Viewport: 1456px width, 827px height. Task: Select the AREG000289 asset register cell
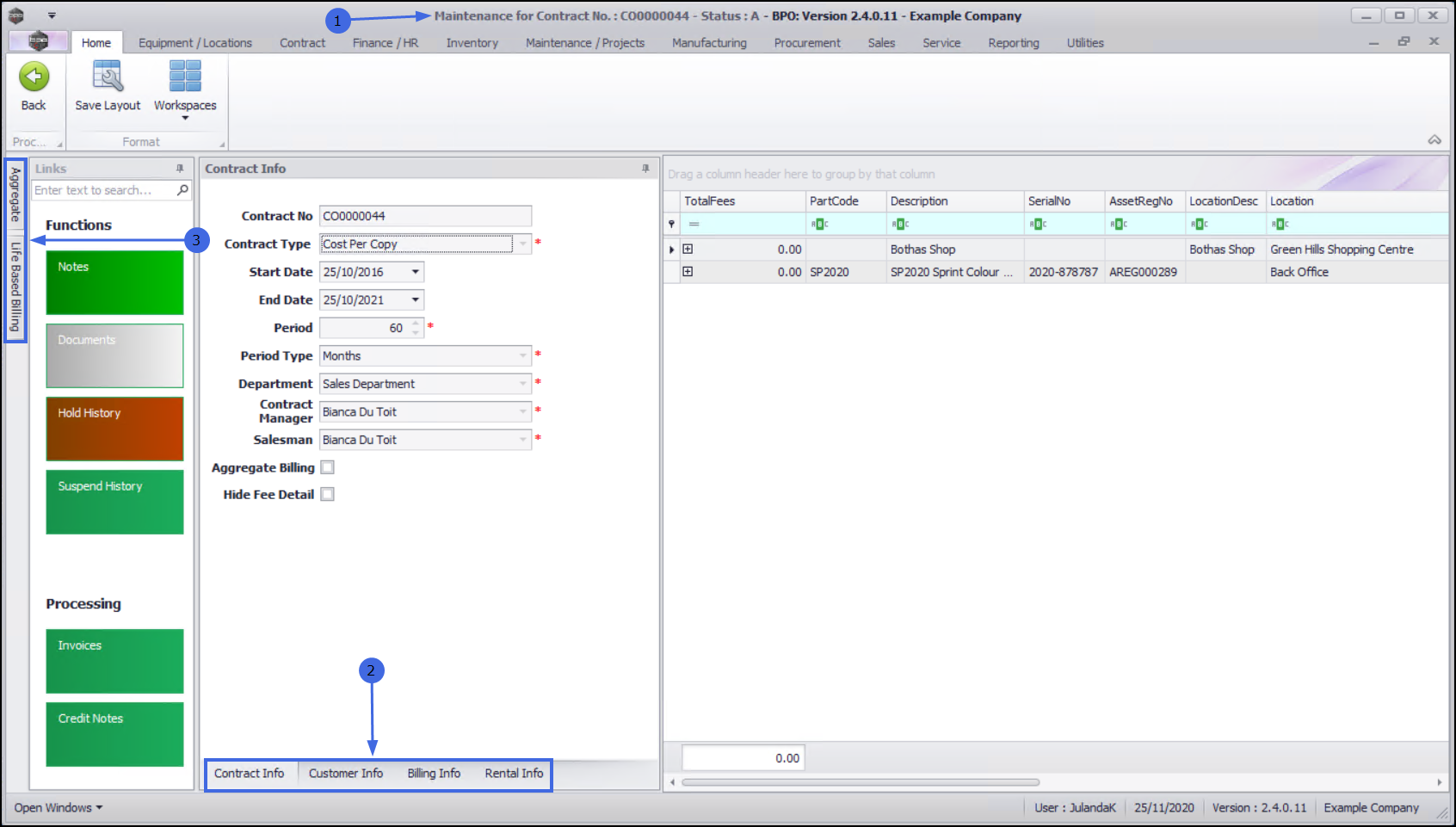[1143, 272]
